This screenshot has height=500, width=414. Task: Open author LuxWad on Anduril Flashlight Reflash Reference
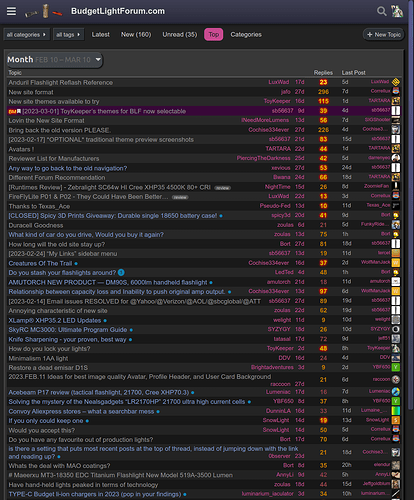click(x=279, y=82)
